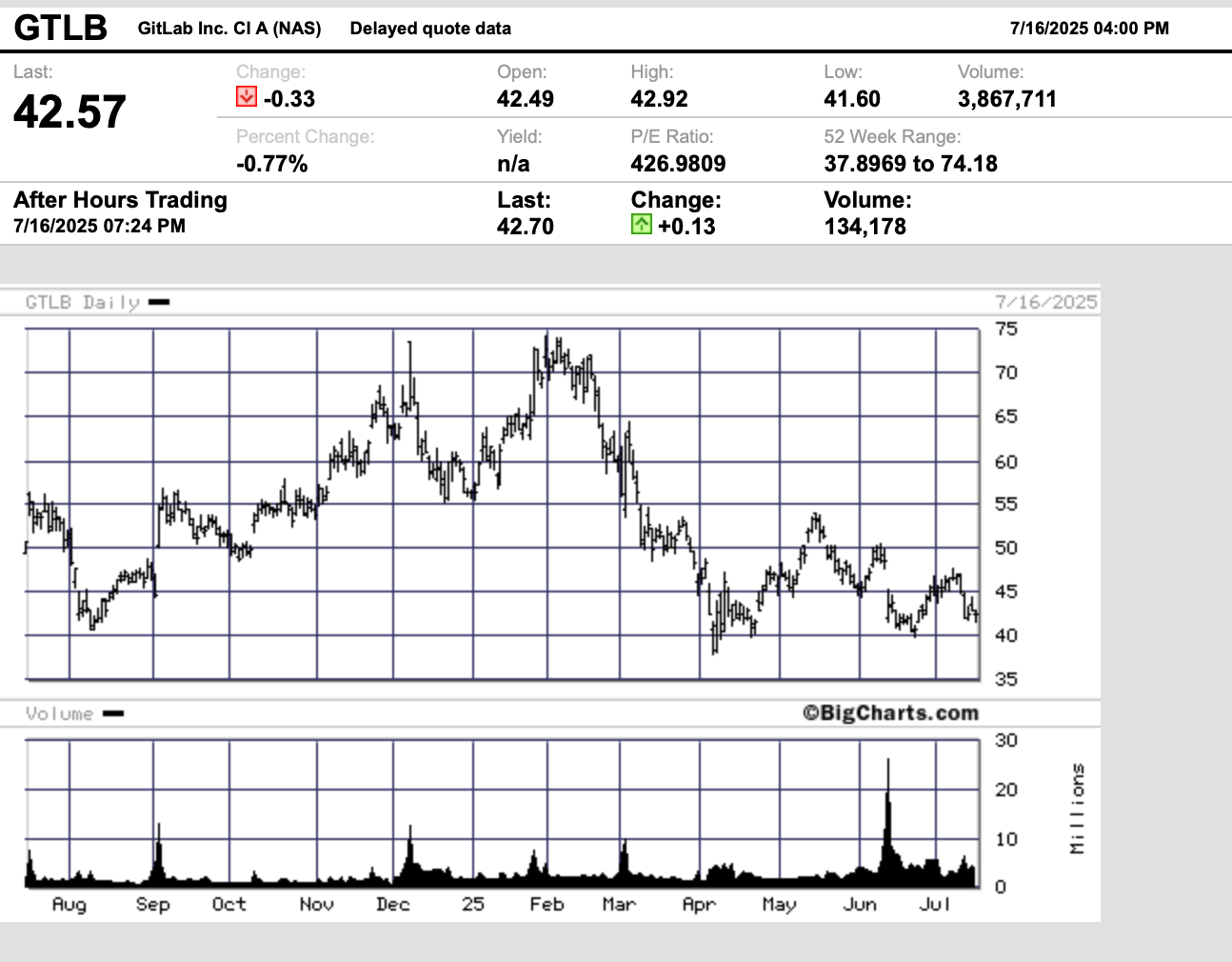Click the chart date label 7/16/2025
This screenshot has width=1232, height=962.
click(1046, 302)
